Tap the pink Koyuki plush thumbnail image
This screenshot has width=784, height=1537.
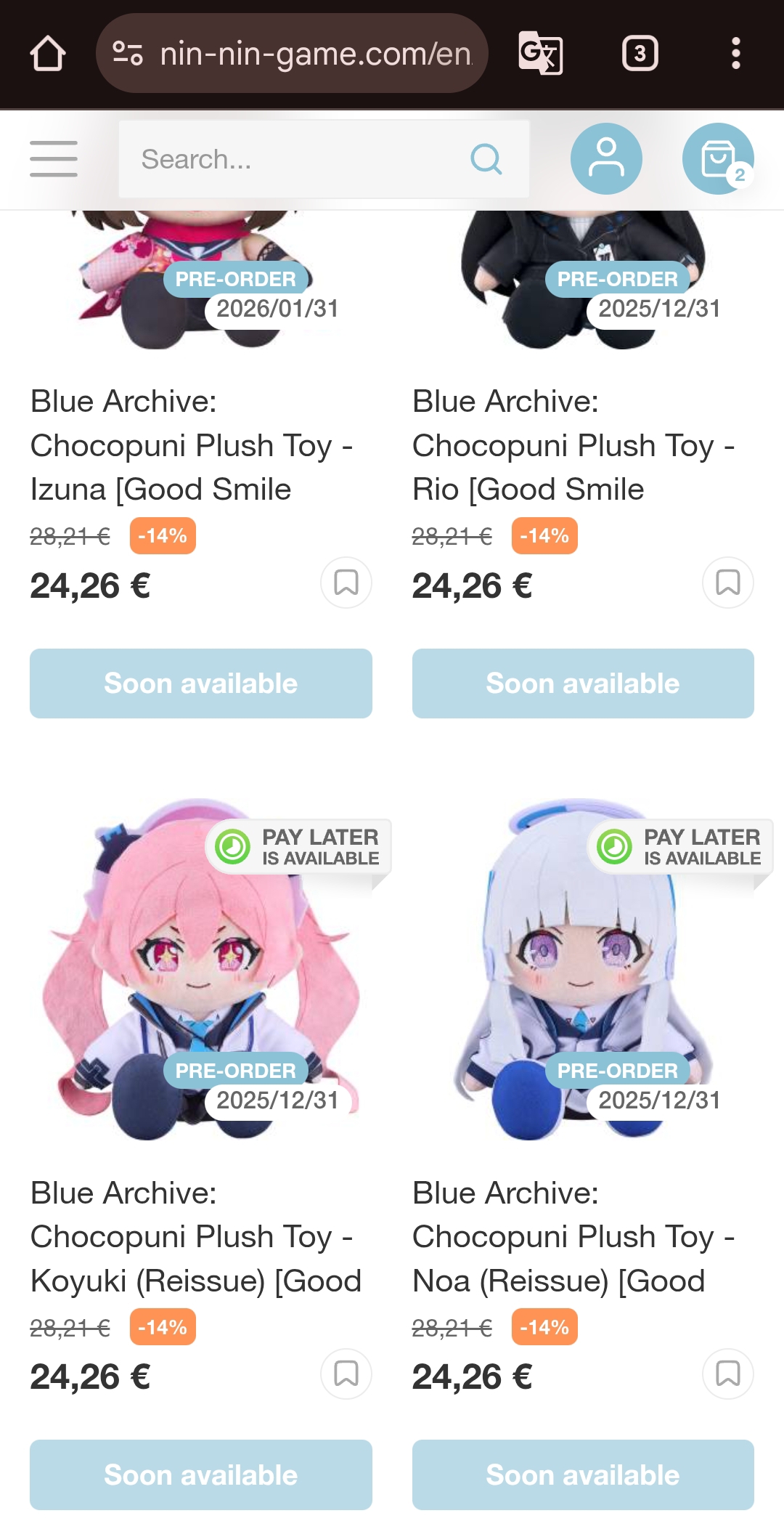click(201, 970)
